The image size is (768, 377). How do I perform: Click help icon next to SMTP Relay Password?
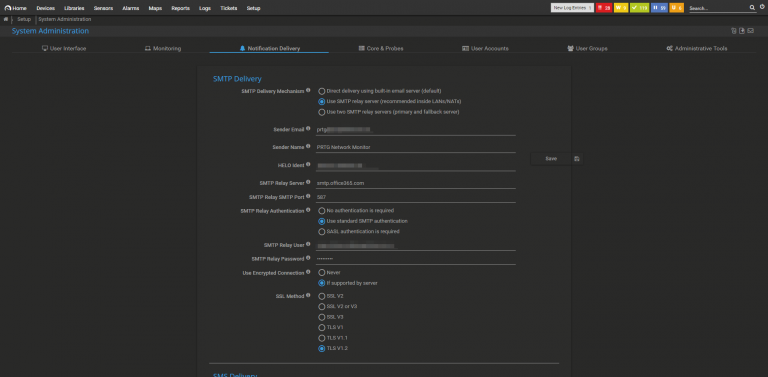[x=308, y=258]
